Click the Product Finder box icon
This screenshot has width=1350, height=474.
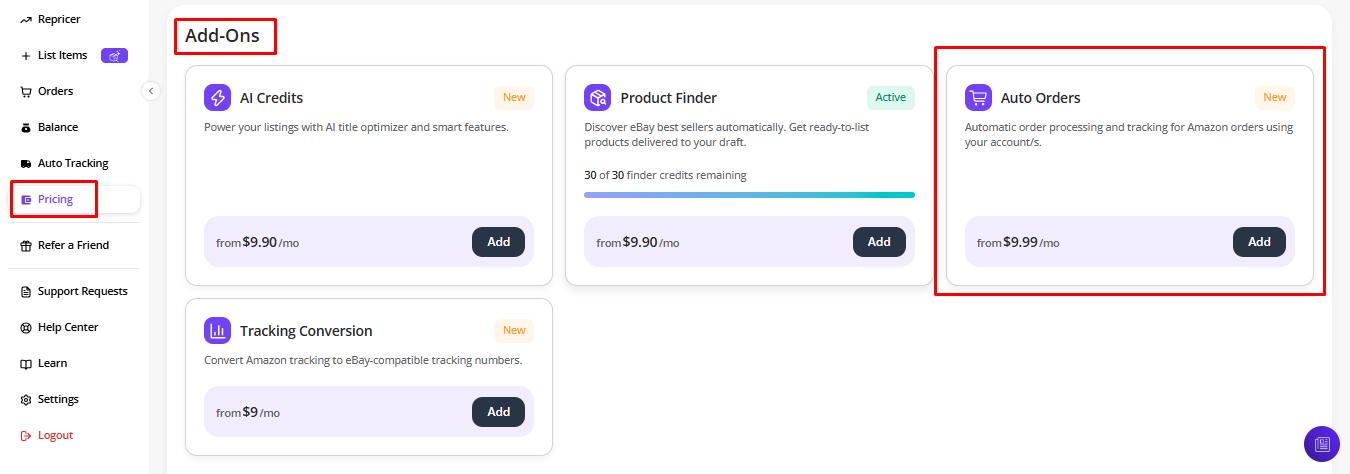point(597,97)
